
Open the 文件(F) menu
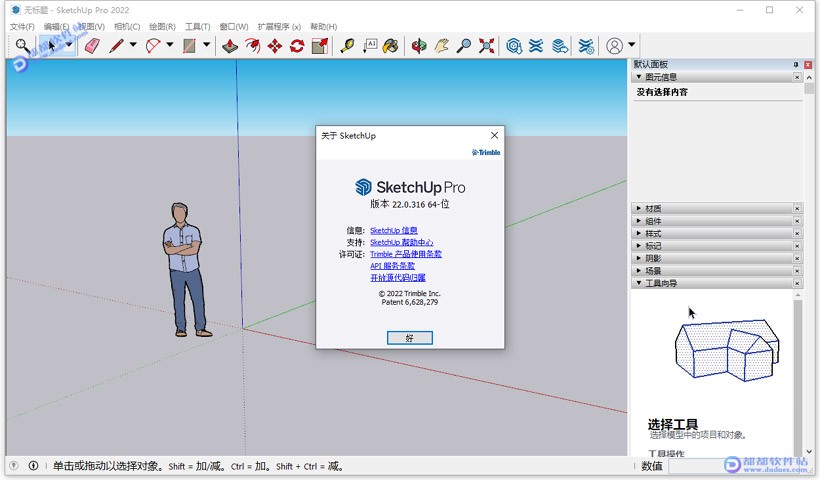pyautogui.click(x=22, y=27)
